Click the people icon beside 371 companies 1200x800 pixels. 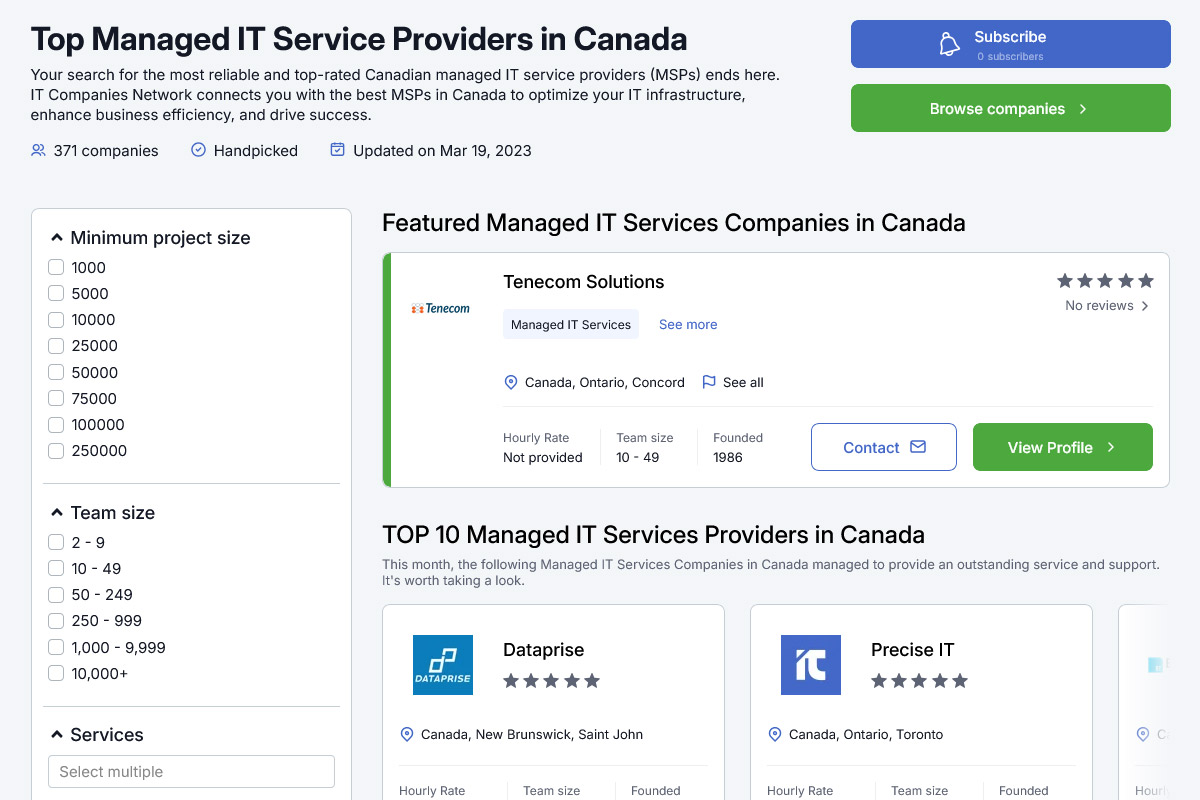point(39,150)
